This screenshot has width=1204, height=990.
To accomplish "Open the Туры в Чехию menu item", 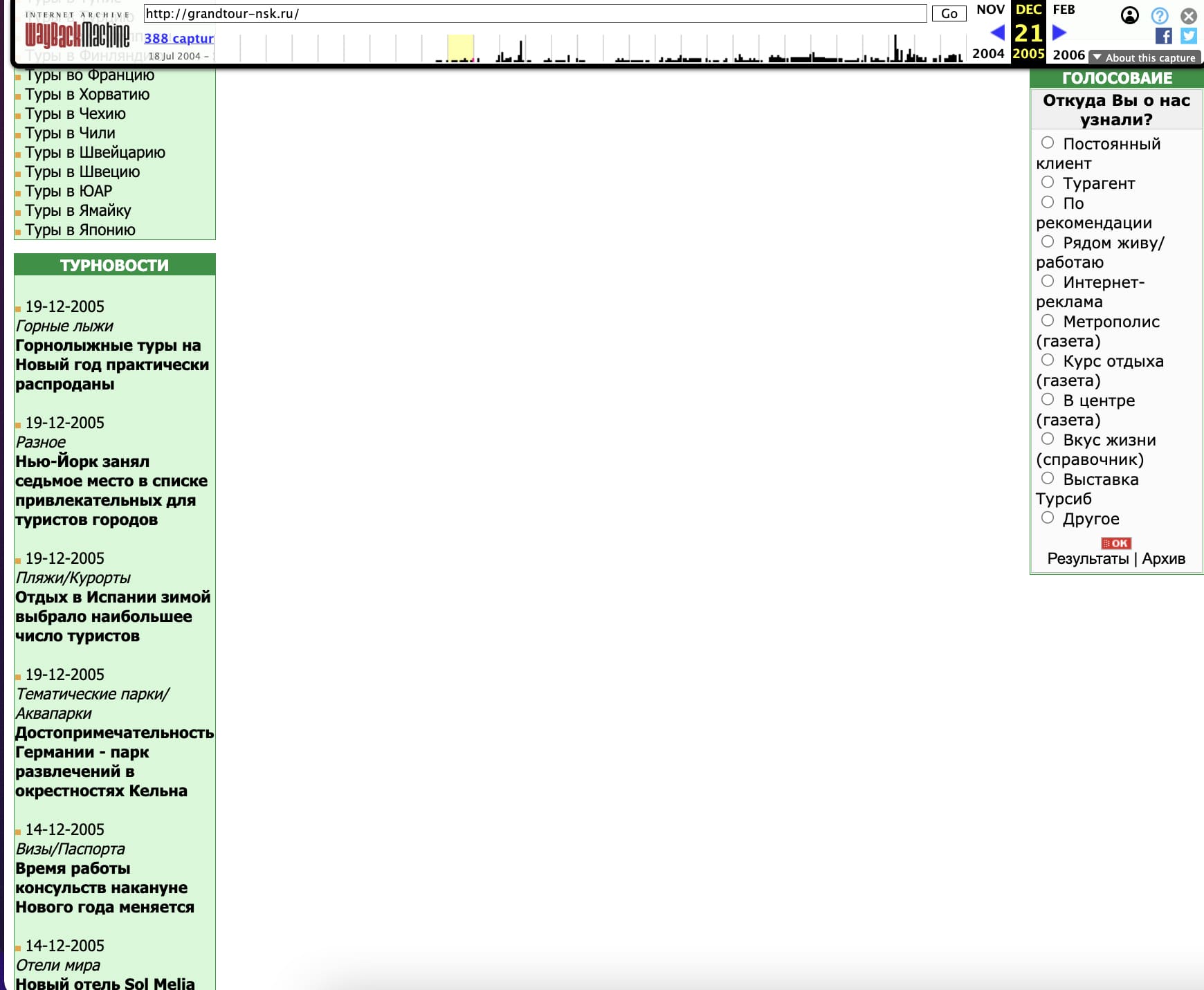I will (75, 113).
